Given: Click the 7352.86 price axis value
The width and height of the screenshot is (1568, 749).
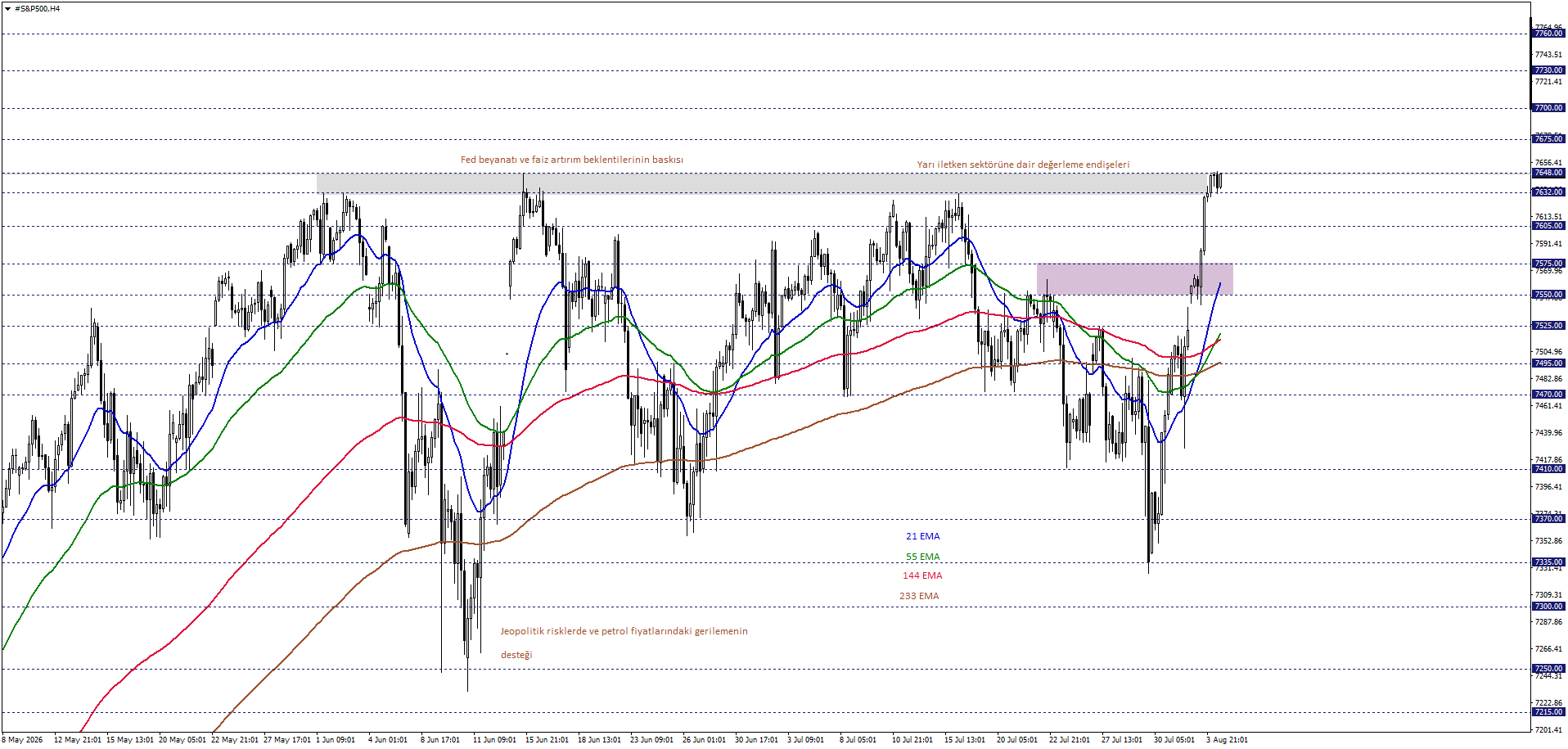Looking at the screenshot, I should [x=1548, y=541].
